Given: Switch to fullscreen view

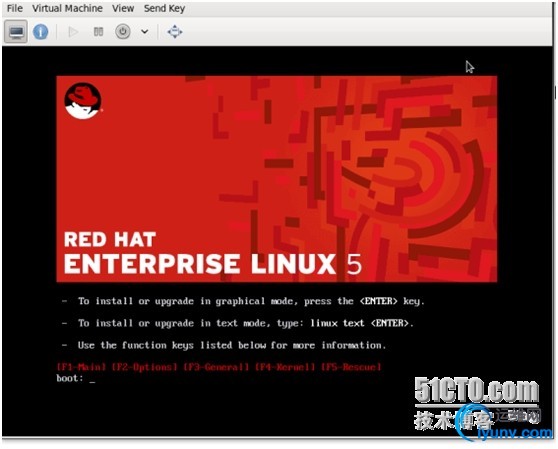Looking at the screenshot, I should coord(175,32).
